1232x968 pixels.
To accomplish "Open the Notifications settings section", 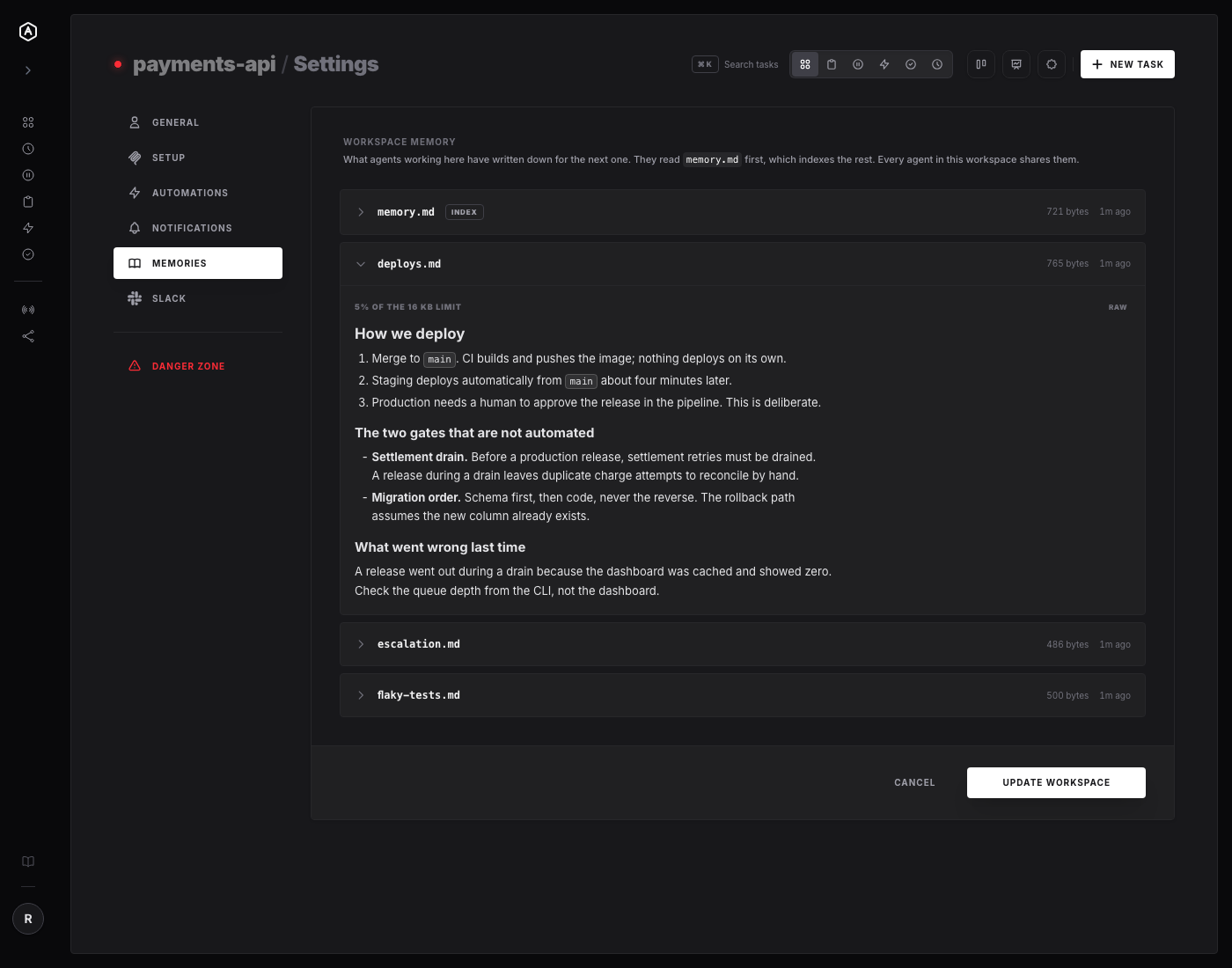I will (198, 228).
